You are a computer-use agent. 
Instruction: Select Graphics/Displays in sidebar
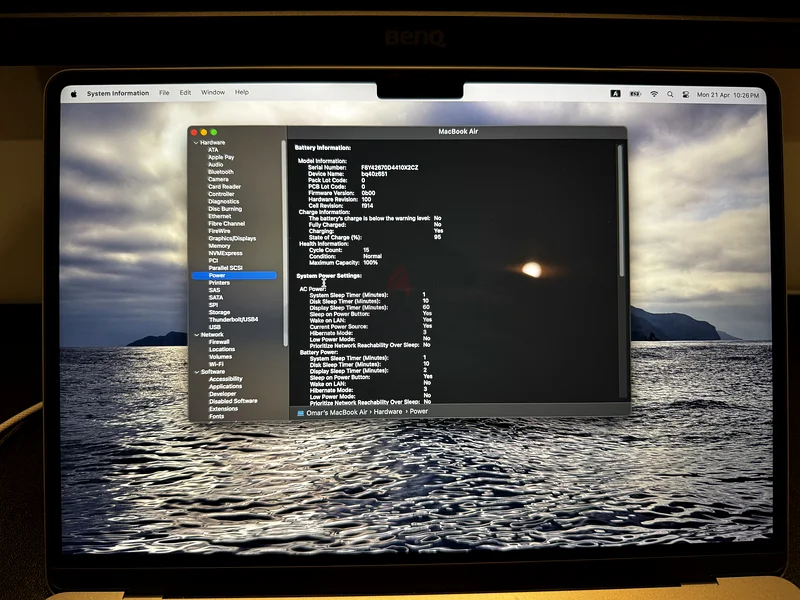point(232,238)
